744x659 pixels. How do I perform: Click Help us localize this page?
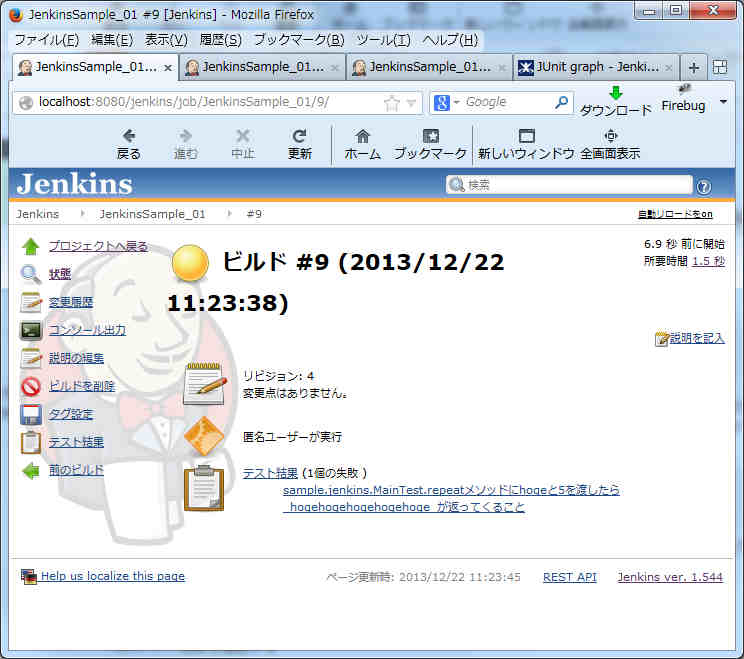[112, 576]
